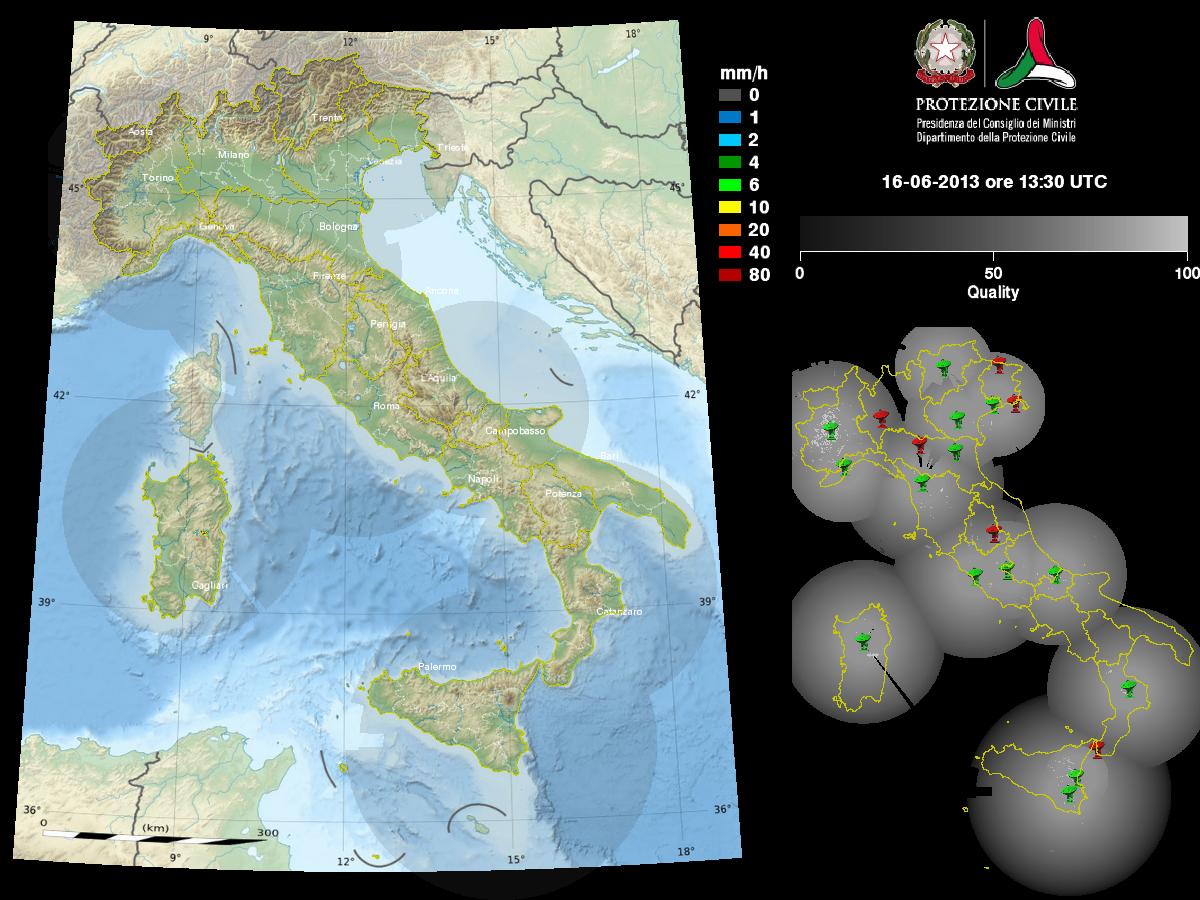The height and width of the screenshot is (900, 1200).
Task: Click the yellow 10 mm/h legend swatch
Action: (x=729, y=208)
